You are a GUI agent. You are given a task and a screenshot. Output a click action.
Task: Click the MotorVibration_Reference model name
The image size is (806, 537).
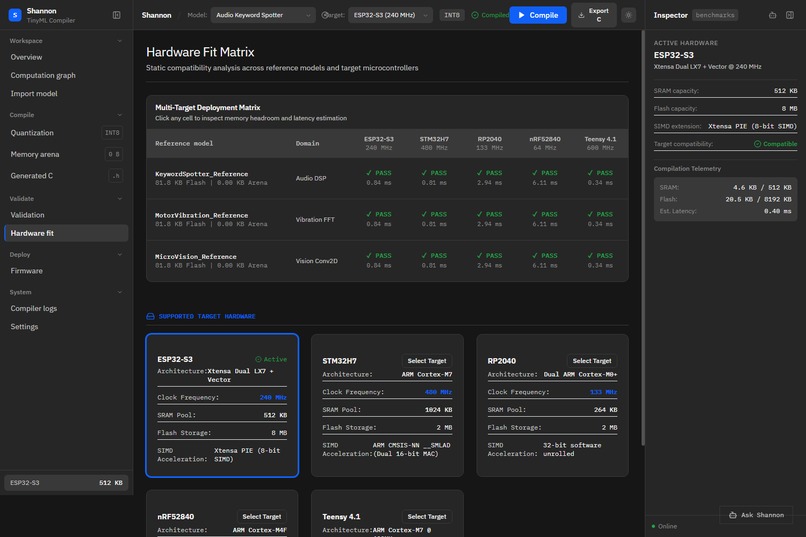(202, 215)
